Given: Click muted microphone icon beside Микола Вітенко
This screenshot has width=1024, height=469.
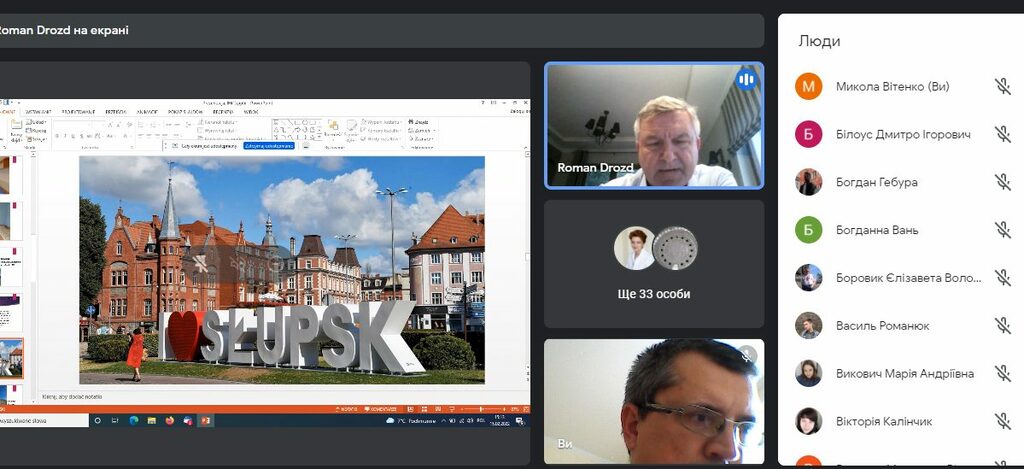Looking at the screenshot, I should pyautogui.click(x=1002, y=86).
